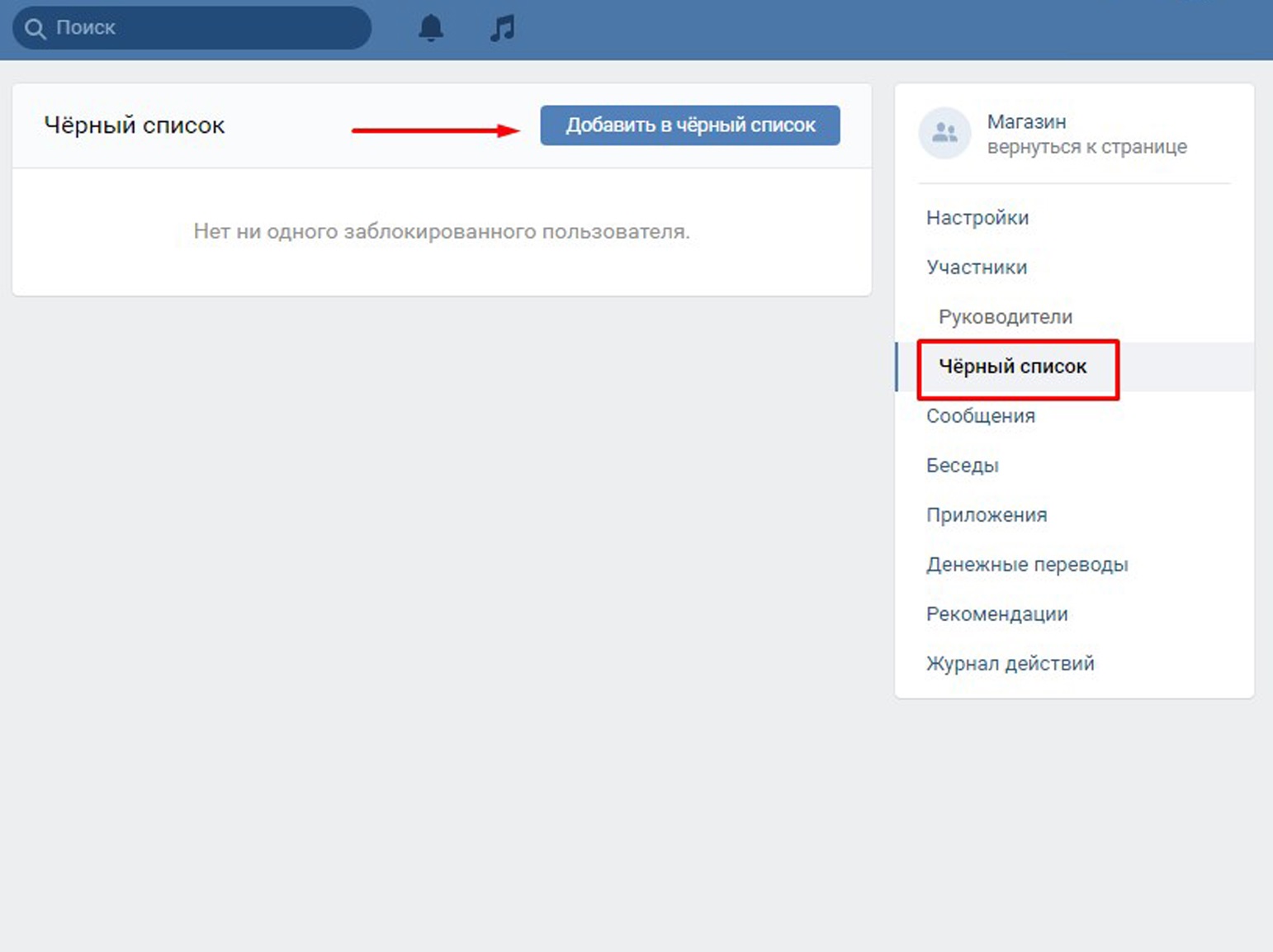Open the Рекомендации section

coord(996,614)
